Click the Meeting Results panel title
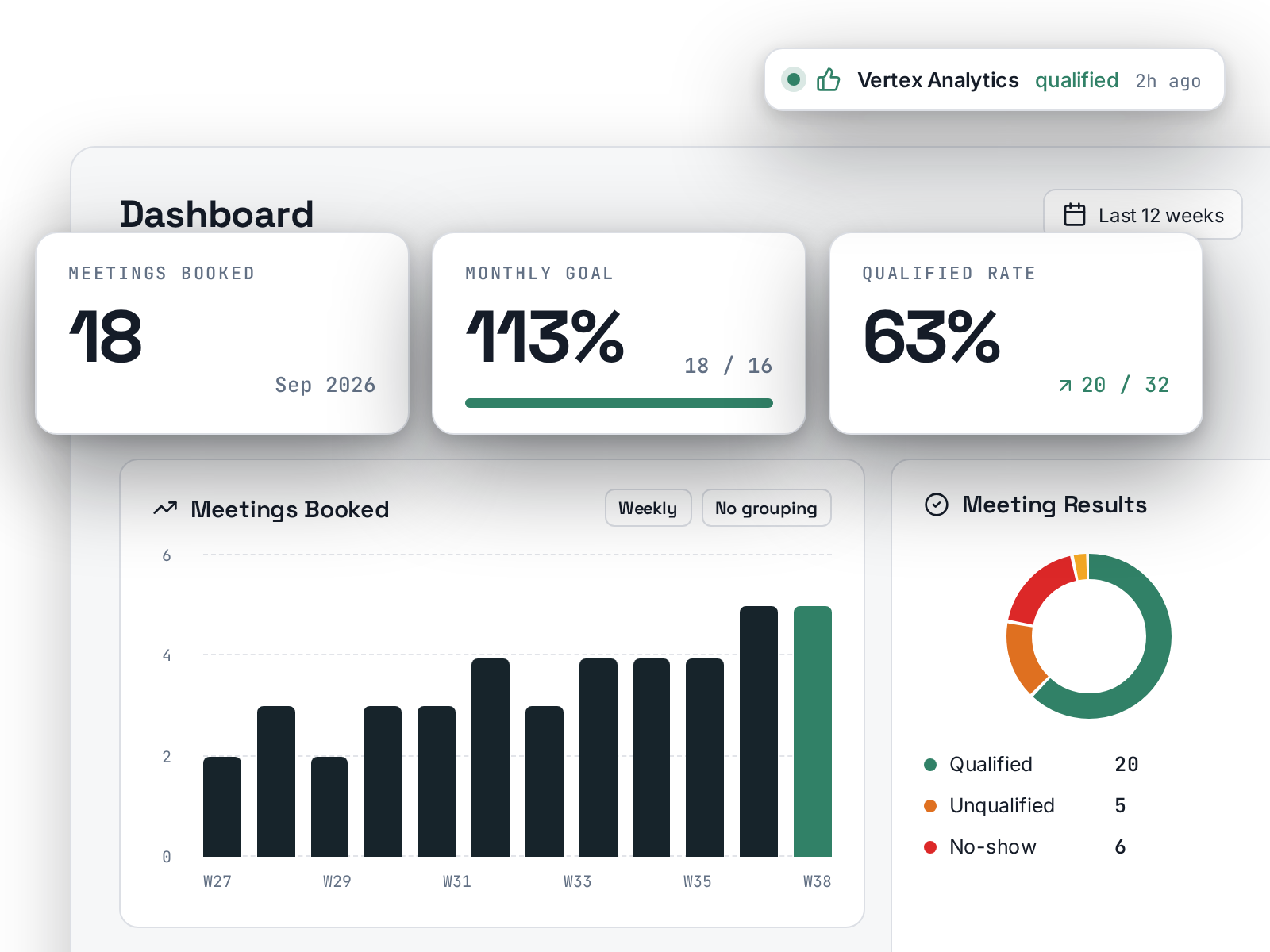 tap(1054, 505)
